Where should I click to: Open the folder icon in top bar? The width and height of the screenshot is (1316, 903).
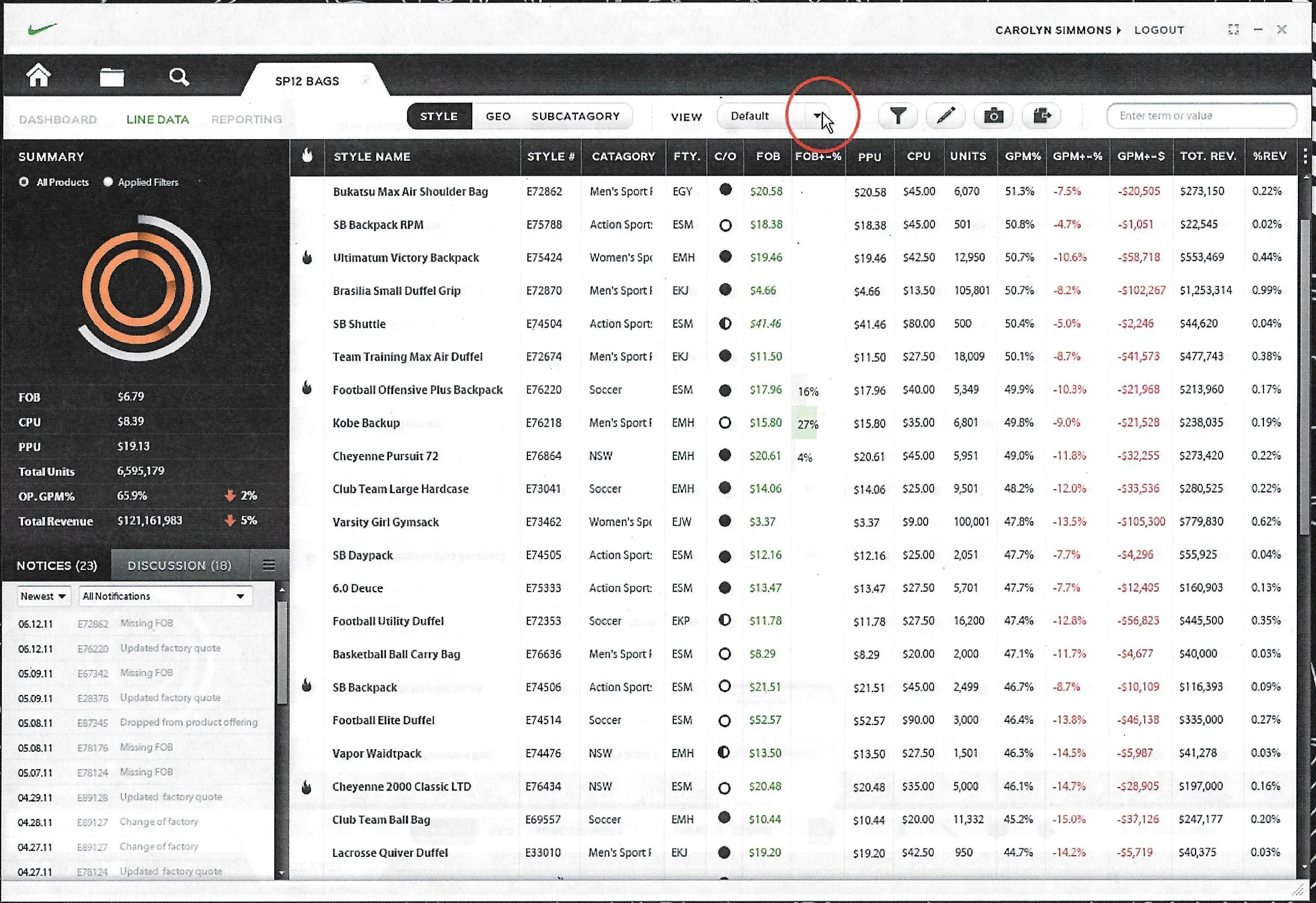point(111,77)
